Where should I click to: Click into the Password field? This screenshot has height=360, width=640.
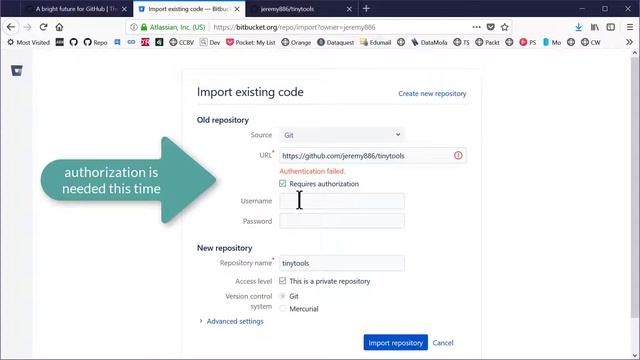click(x=342, y=221)
